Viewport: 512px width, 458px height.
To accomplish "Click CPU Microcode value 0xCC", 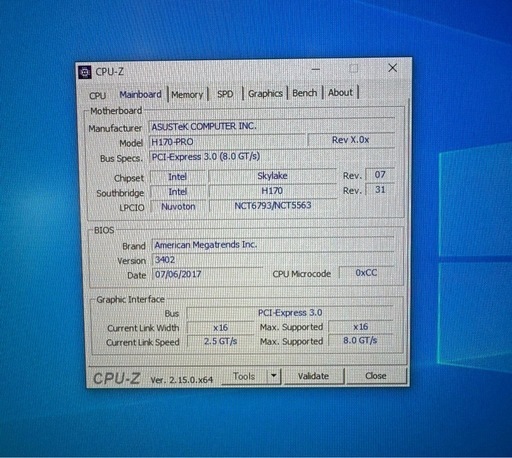I will [x=366, y=273].
